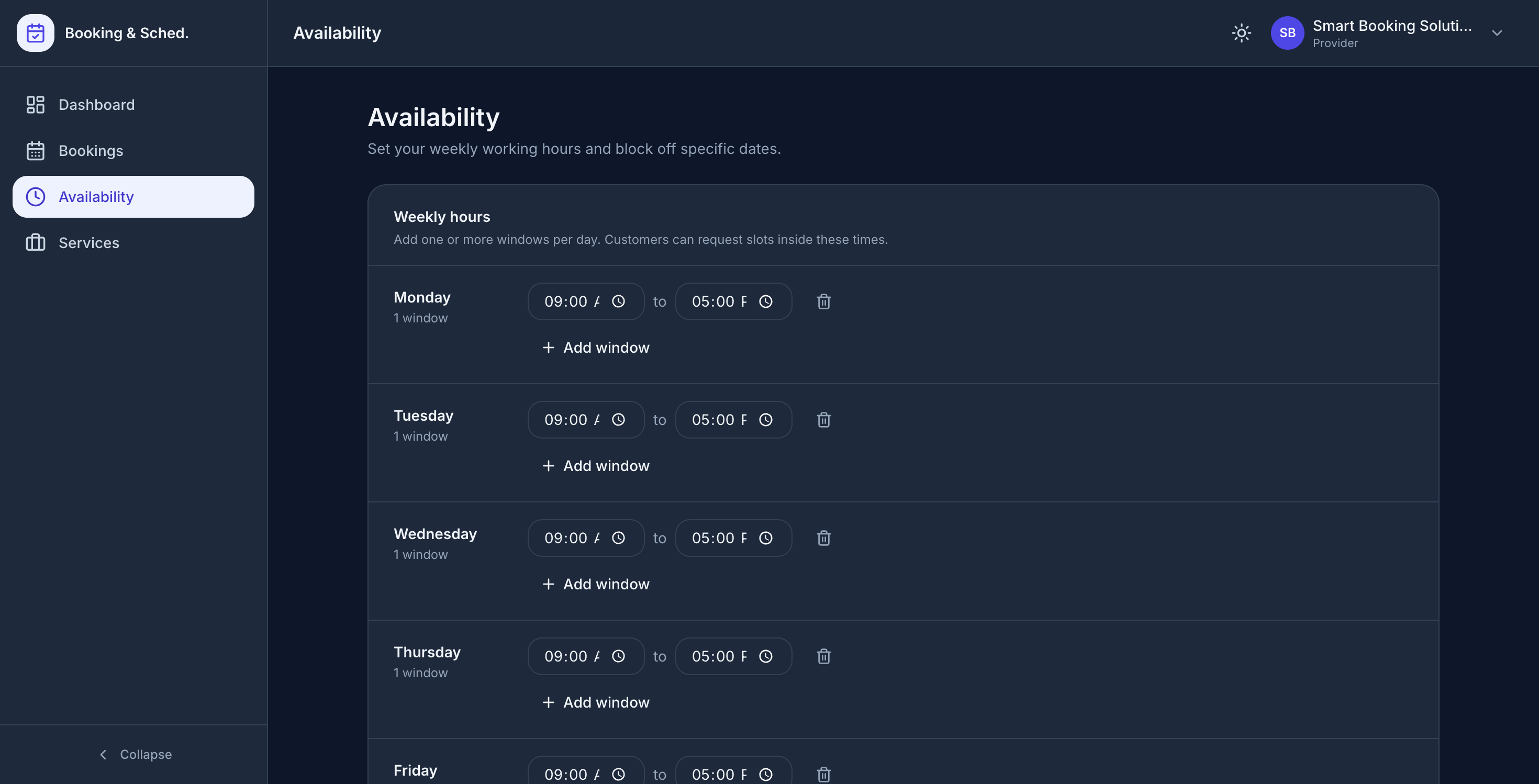
Task: Click the Booking & Sched. calendar logo
Action: (35, 33)
